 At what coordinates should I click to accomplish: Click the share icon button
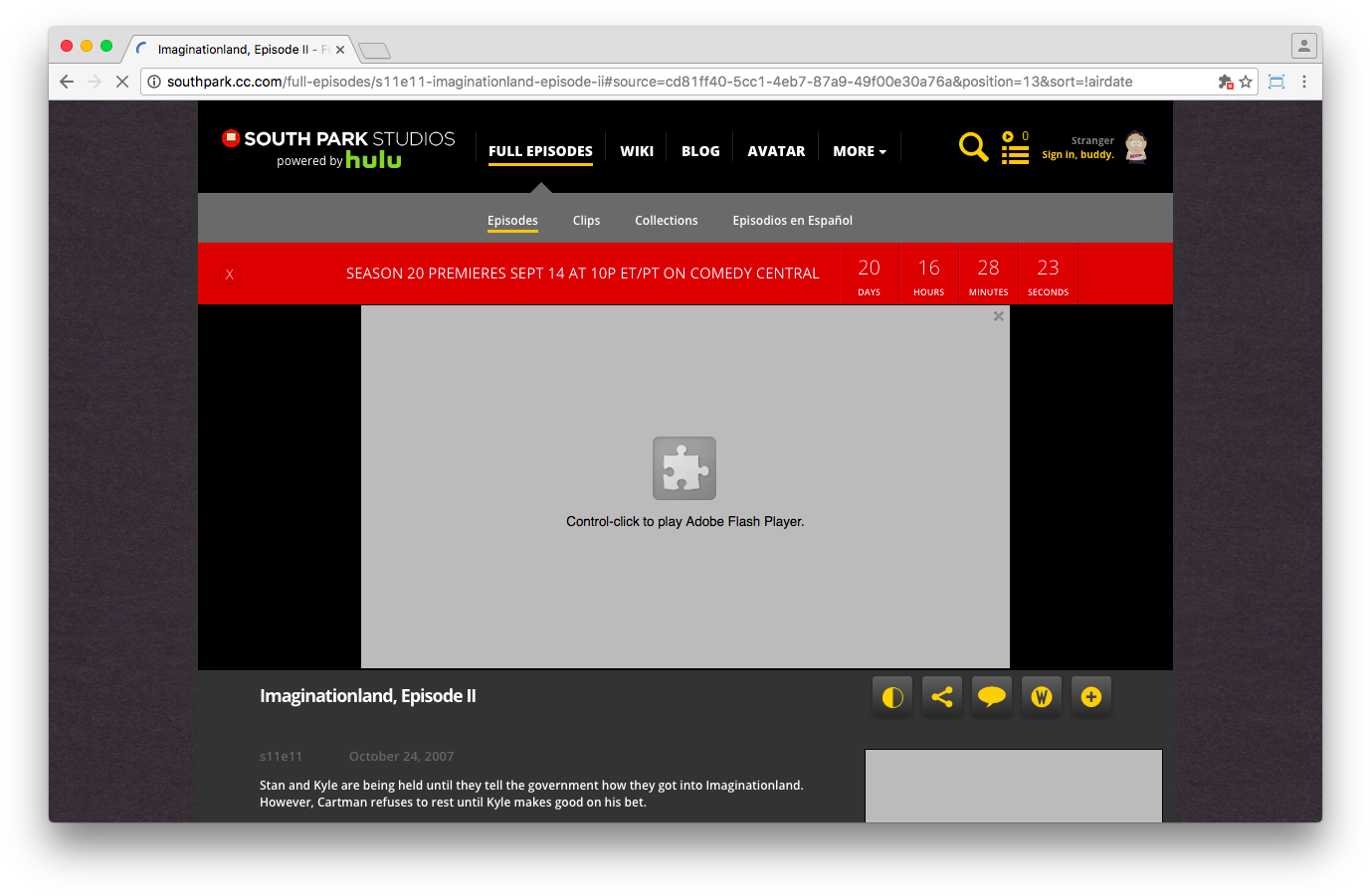click(942, 697)
